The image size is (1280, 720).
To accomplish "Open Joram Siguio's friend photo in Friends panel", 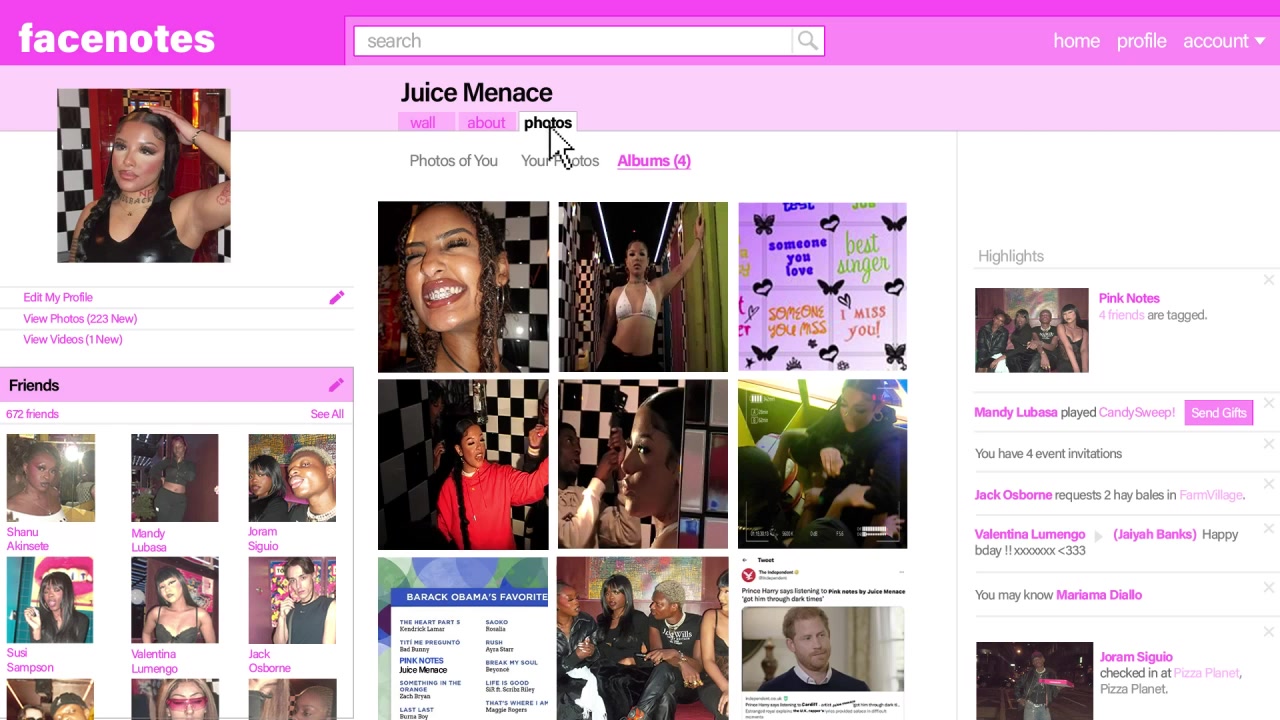I will pos(292,478).
